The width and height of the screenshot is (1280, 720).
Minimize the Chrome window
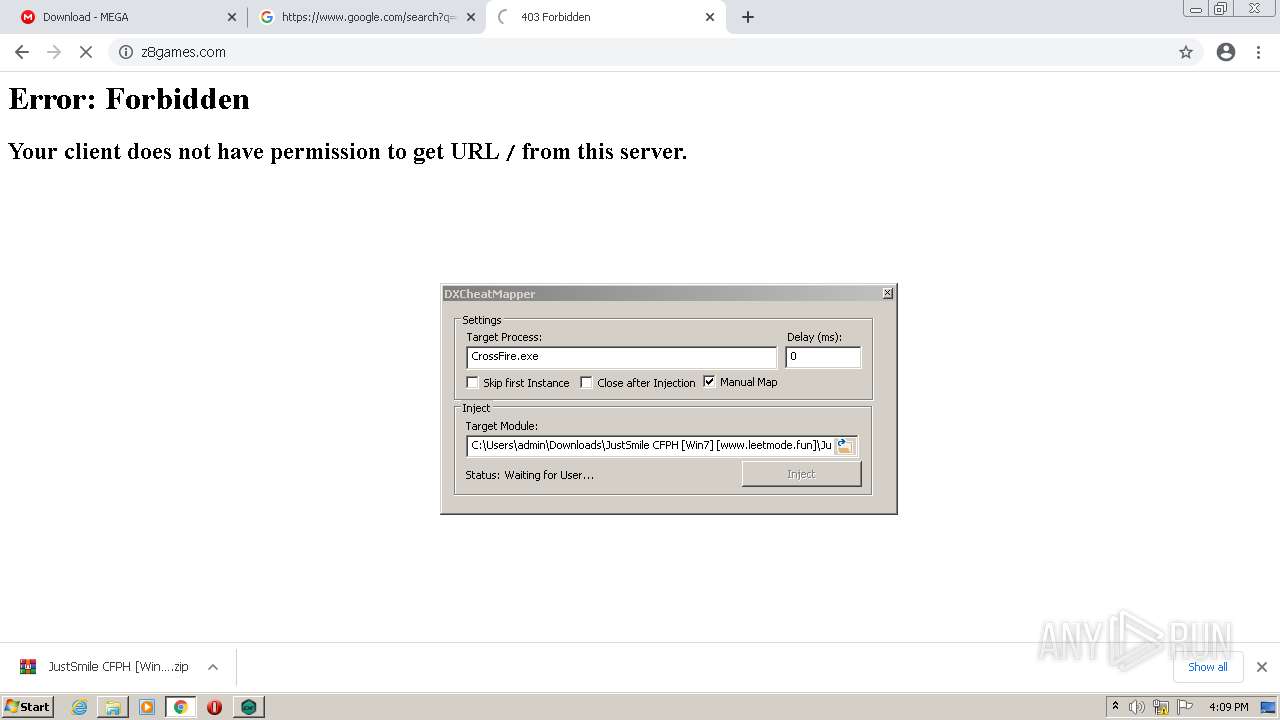1195,9
